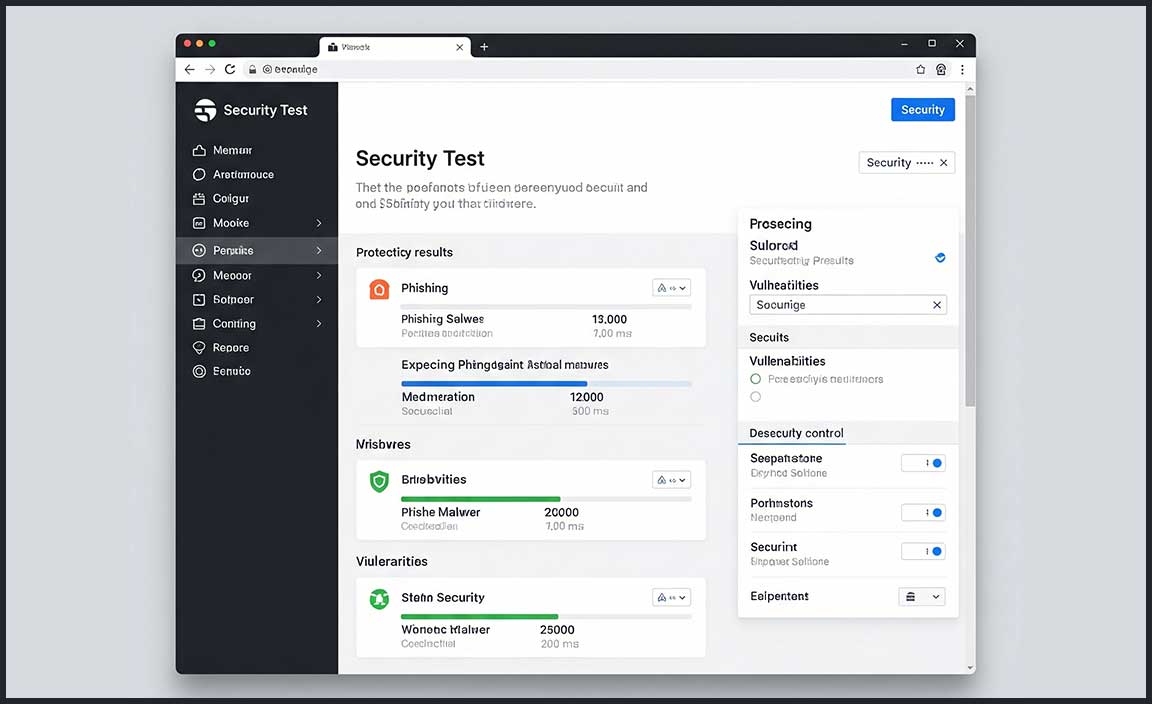Select the Conrting sidebar menu item
The image size is (1152, 704).
click(234, 324)
